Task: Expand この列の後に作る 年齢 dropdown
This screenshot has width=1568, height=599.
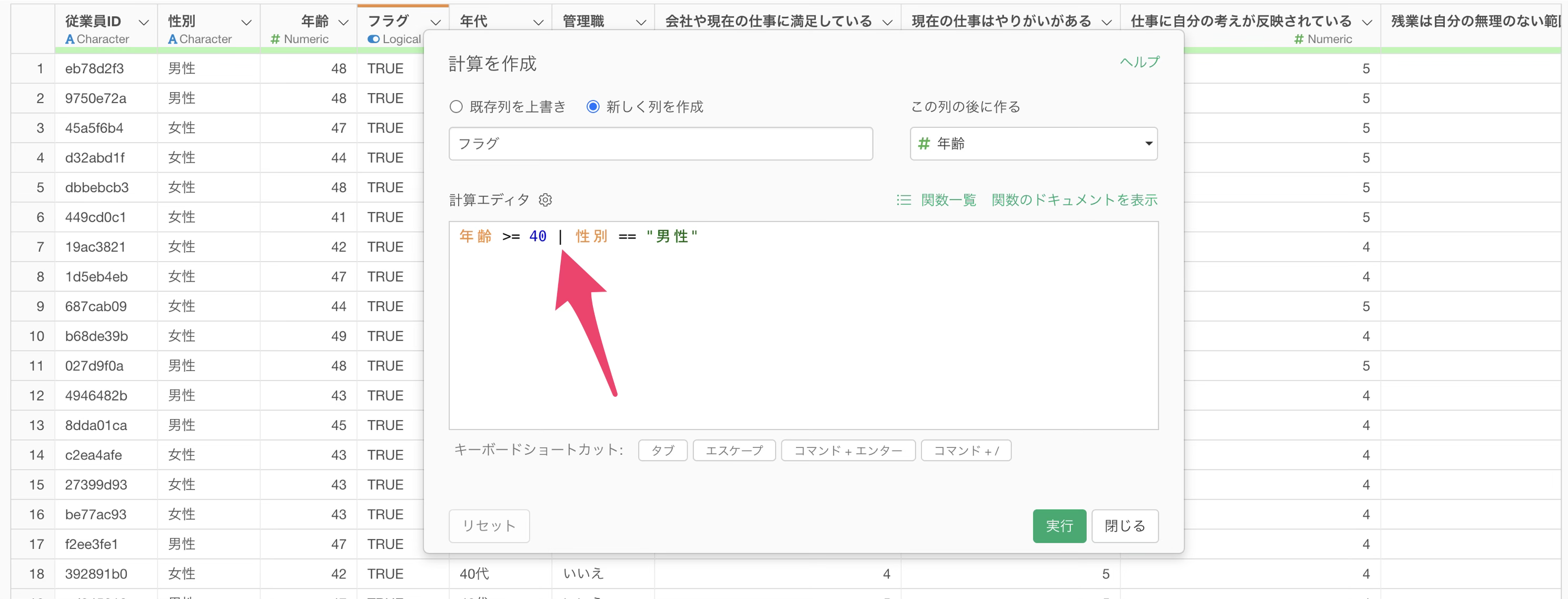Action: coord(1033,144)
